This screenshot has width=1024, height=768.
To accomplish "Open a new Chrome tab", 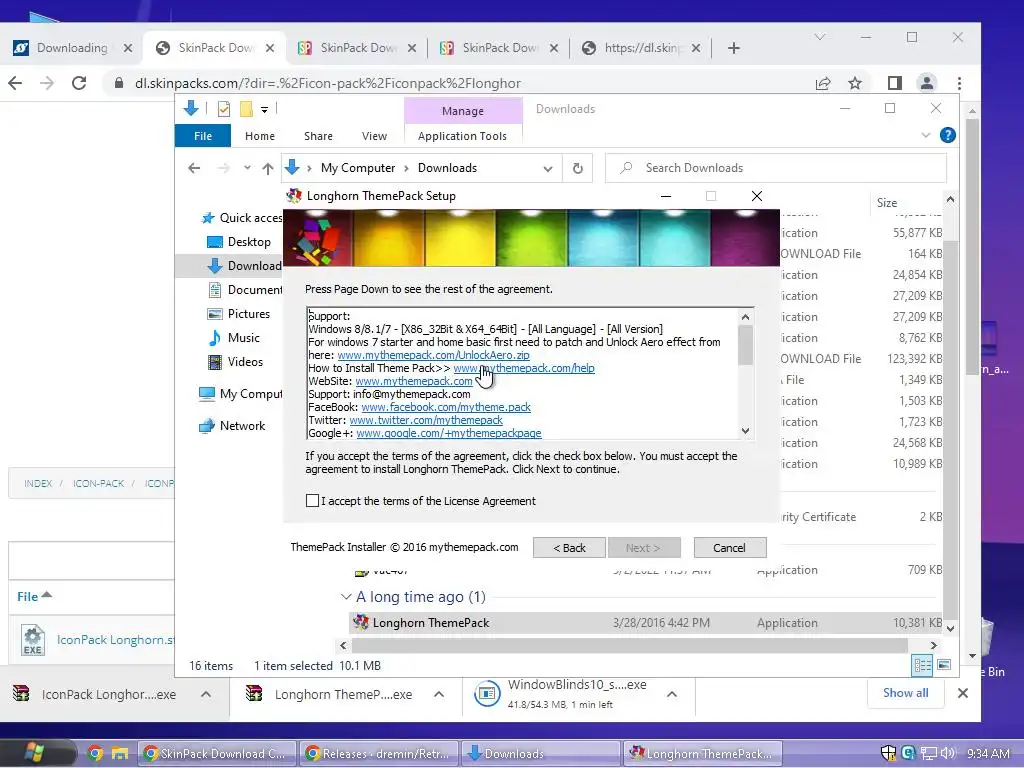I will point(733,48).
